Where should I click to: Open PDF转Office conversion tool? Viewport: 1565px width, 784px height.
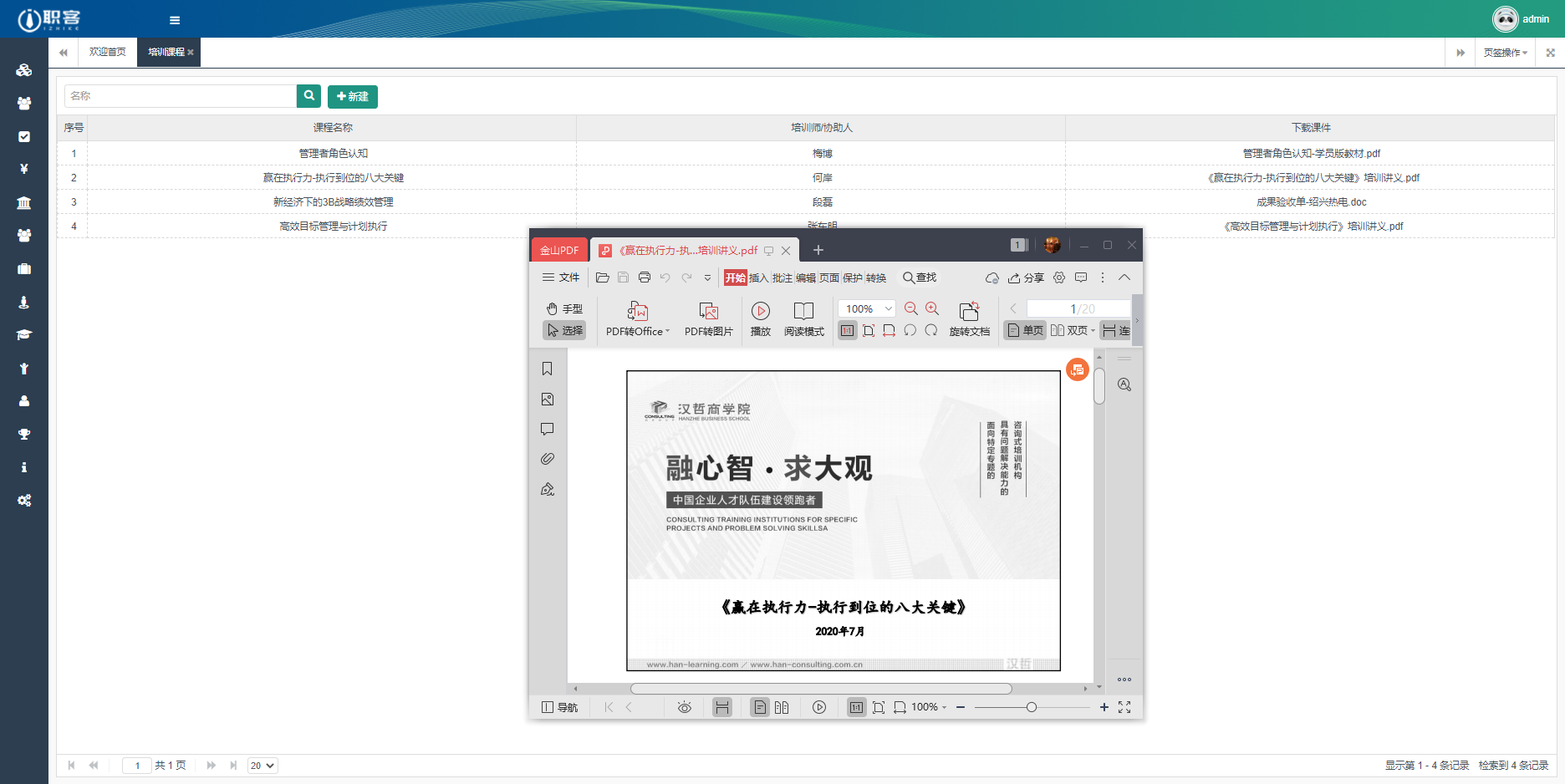point(635,320)
